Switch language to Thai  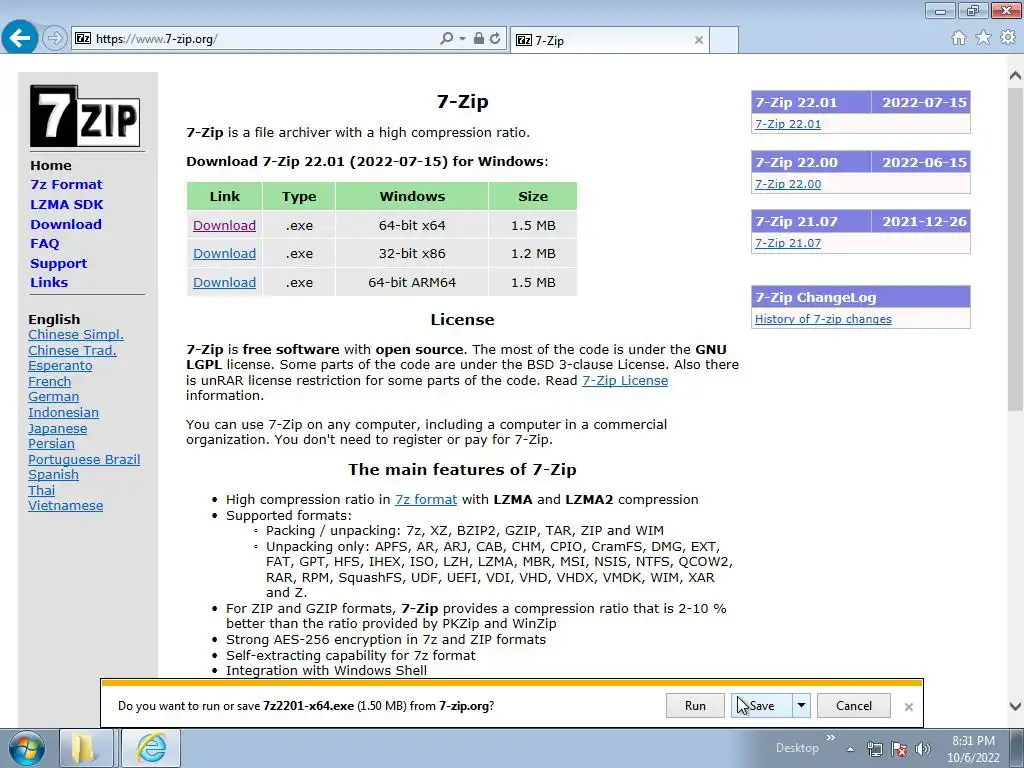click(42, 490)
